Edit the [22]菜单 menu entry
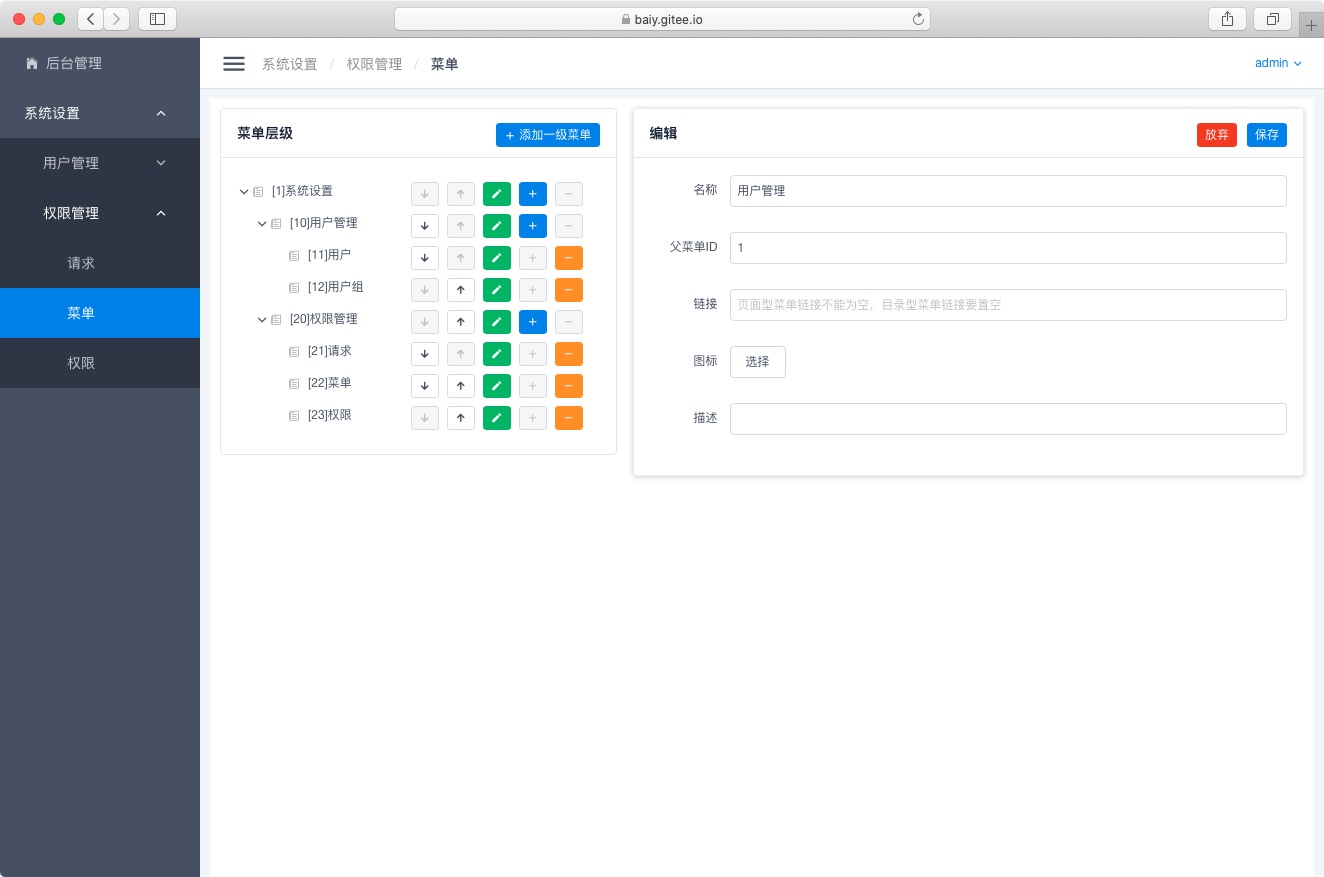1324x877 pixels. [x=497, y=386]
